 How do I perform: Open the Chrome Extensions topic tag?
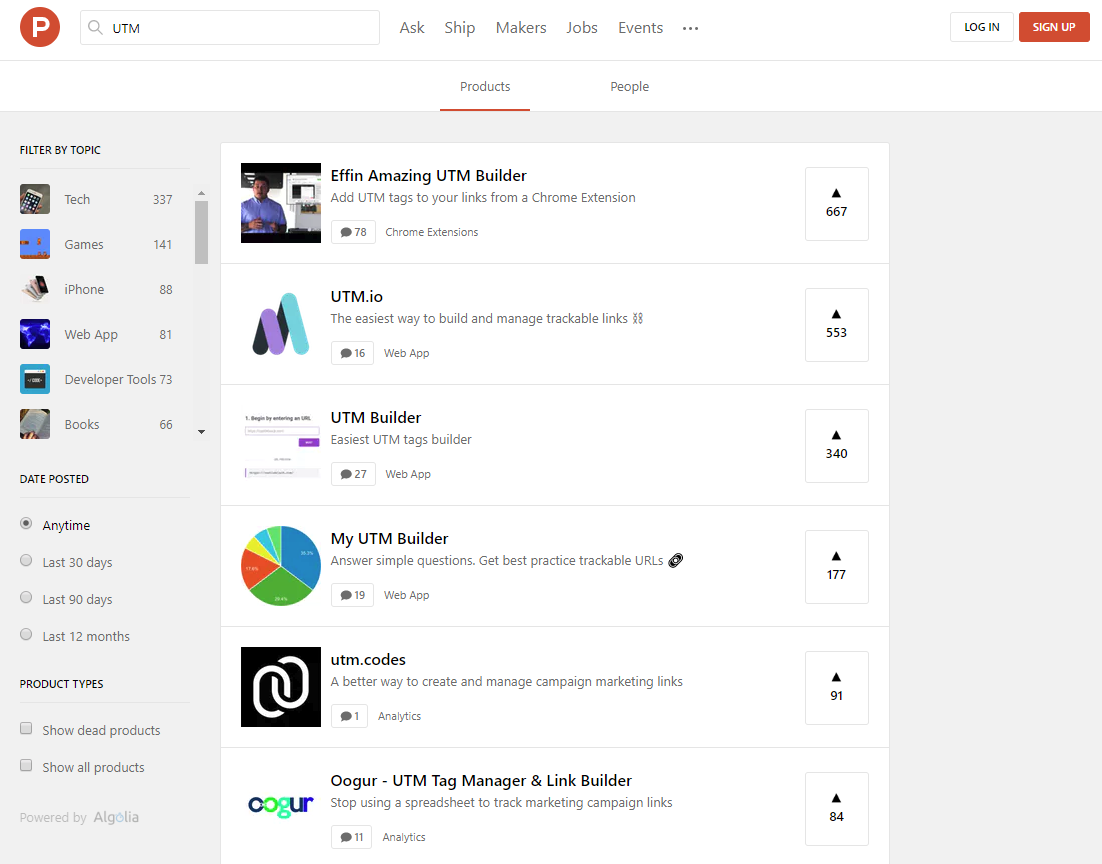(432, 232)
